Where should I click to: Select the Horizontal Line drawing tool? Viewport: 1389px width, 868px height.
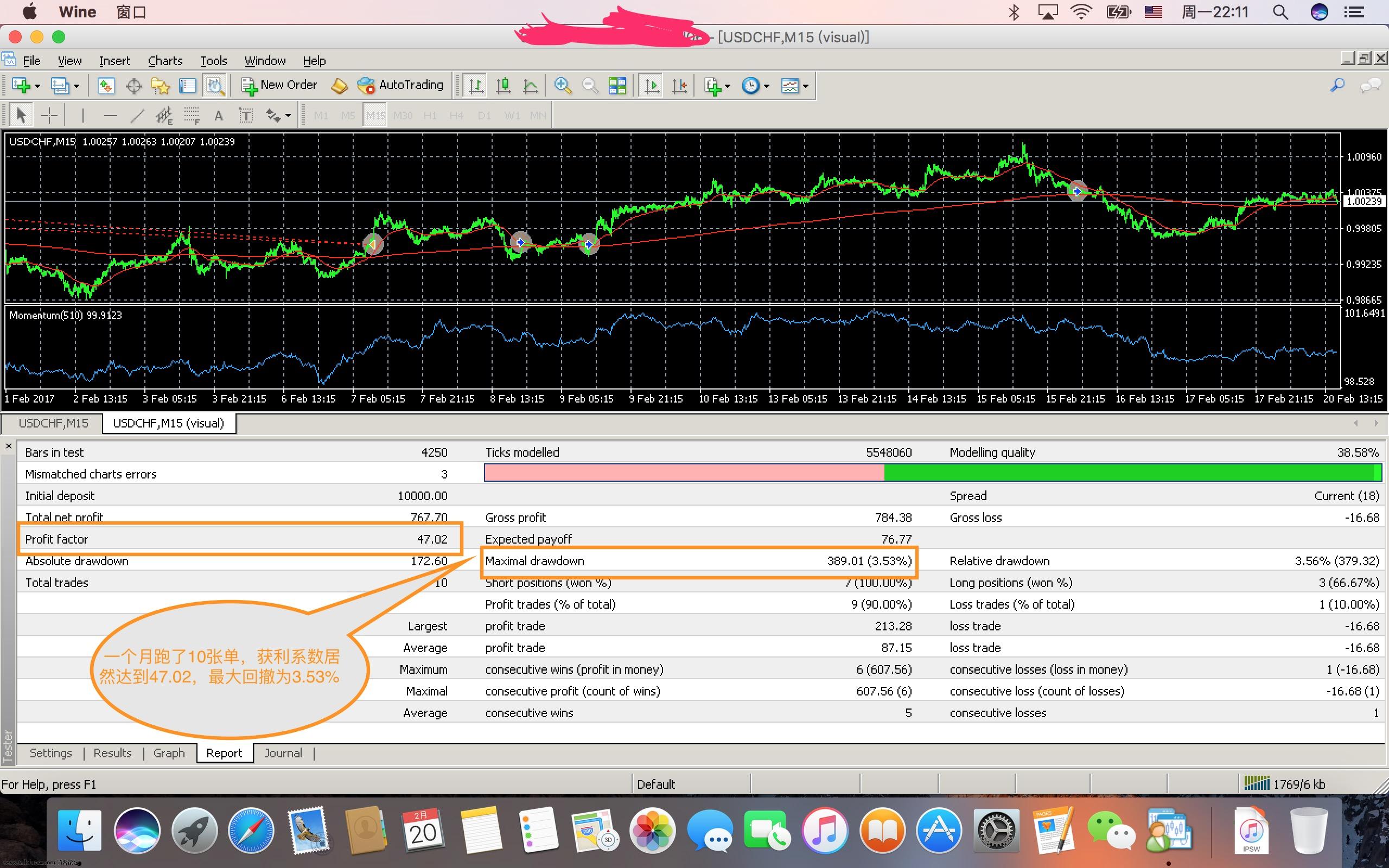pos(110,116)
